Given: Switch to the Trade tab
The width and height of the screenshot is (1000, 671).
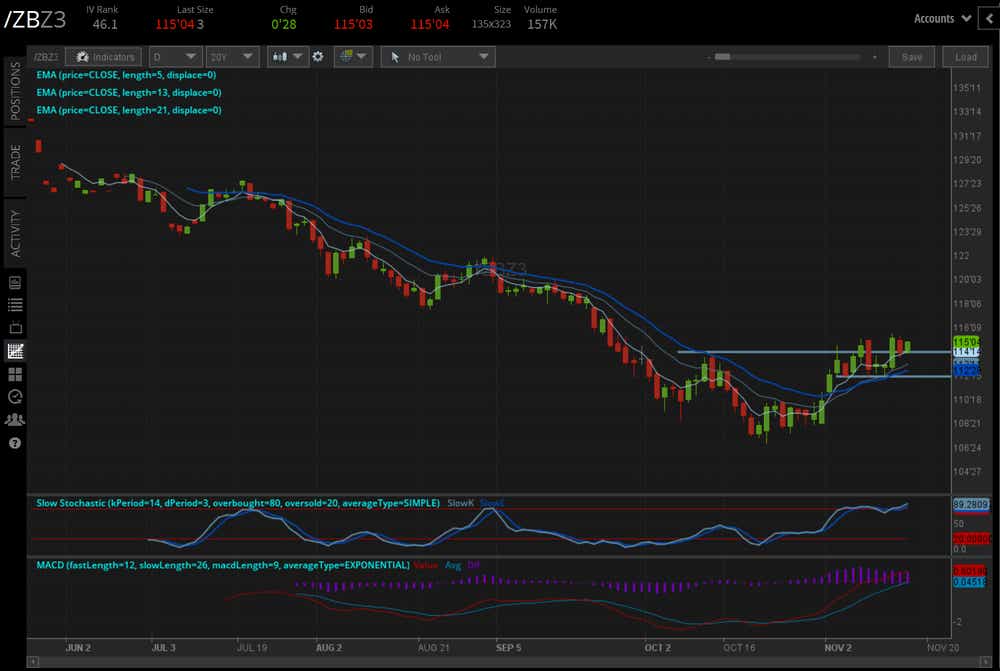Looking at the screenshot, I should coord(15,162).
